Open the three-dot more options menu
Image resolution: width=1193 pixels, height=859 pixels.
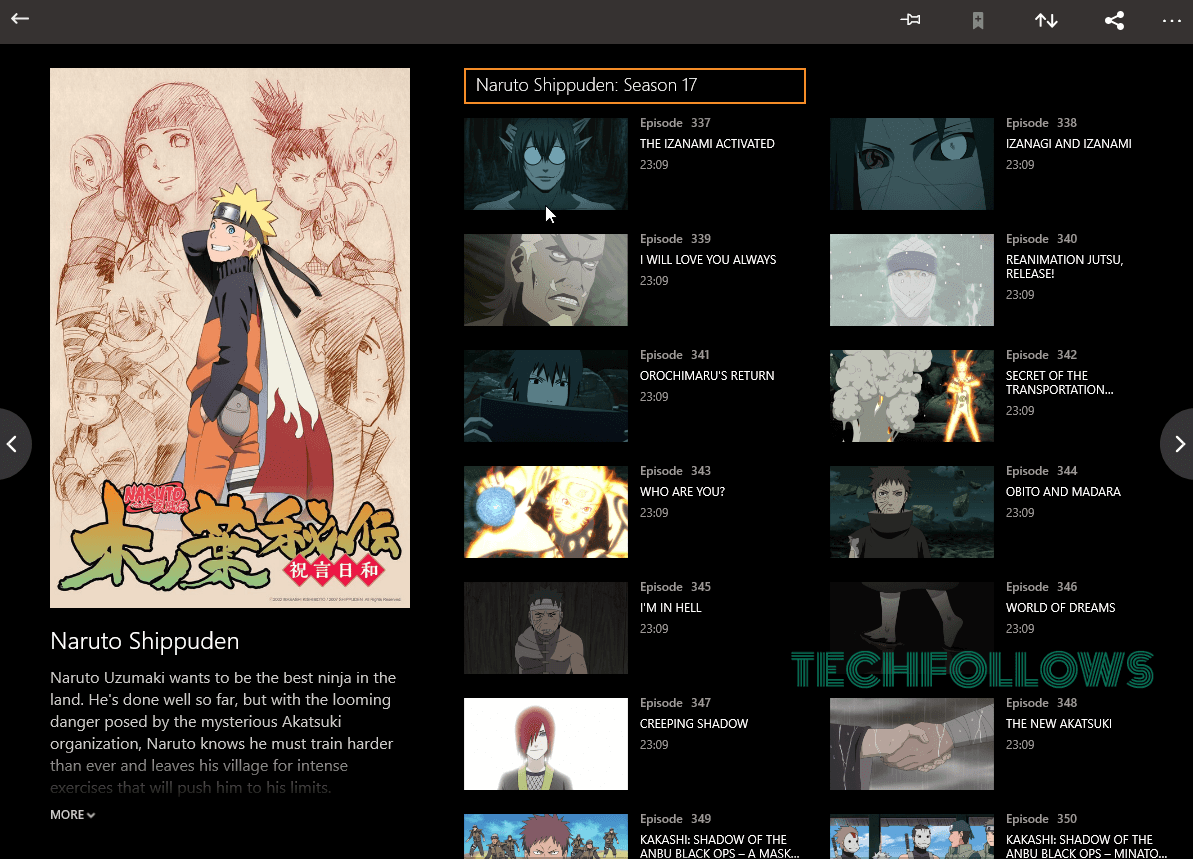(1172, 21)
